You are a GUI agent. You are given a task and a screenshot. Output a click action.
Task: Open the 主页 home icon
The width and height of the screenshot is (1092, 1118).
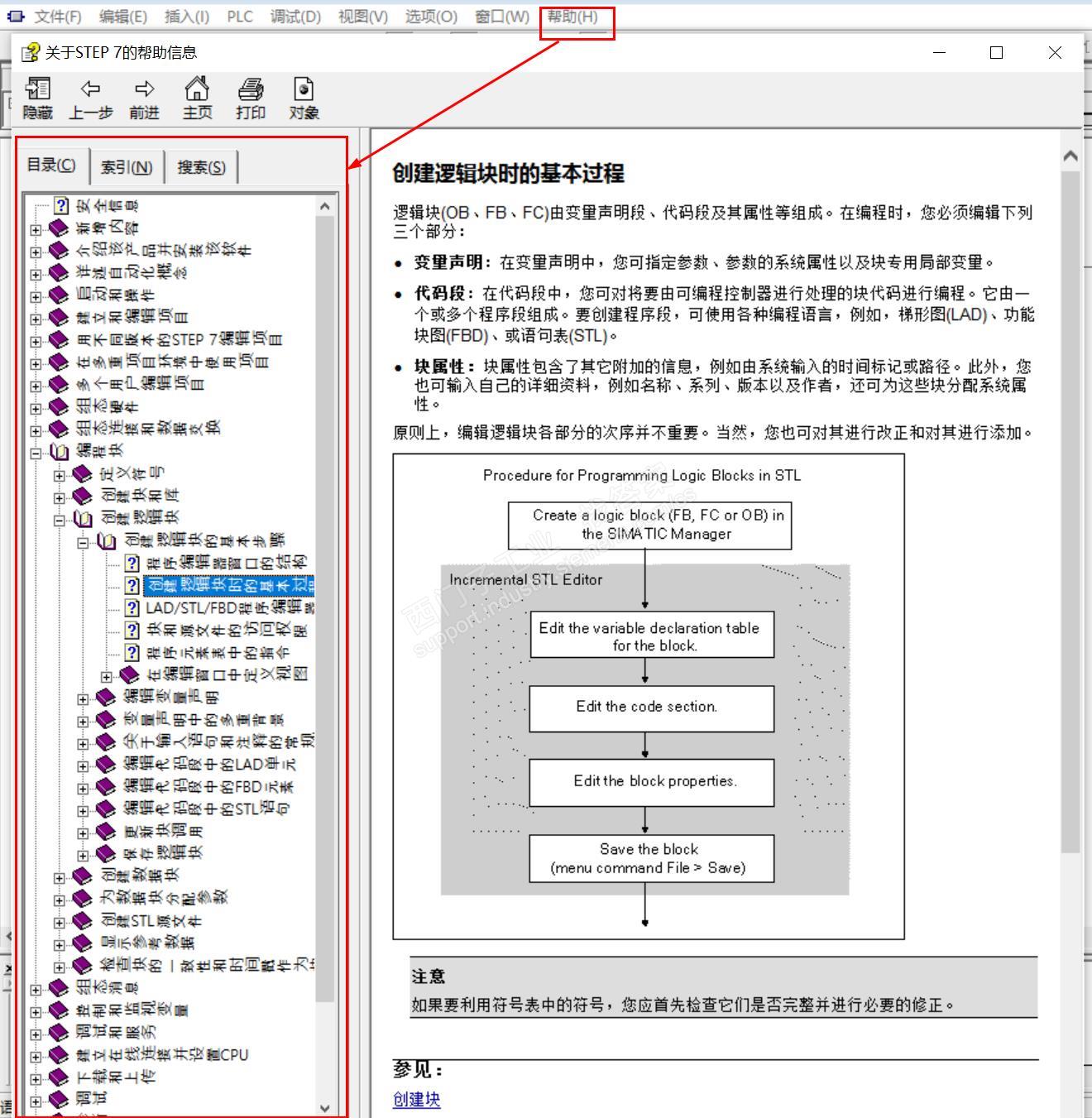pos(197,89)
